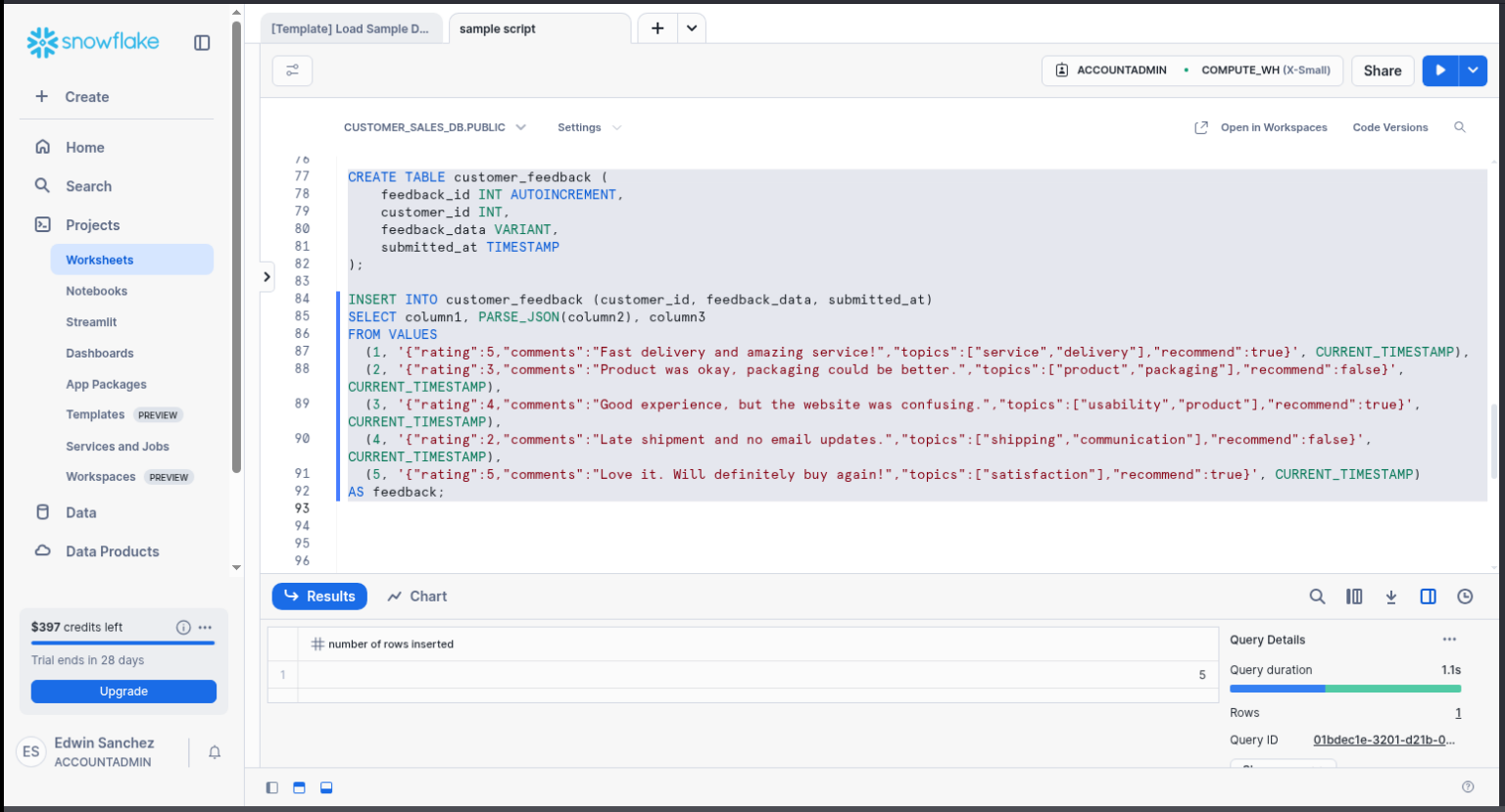
Task: Click the search icon in the results toolbar
Action: [1317, 597]
